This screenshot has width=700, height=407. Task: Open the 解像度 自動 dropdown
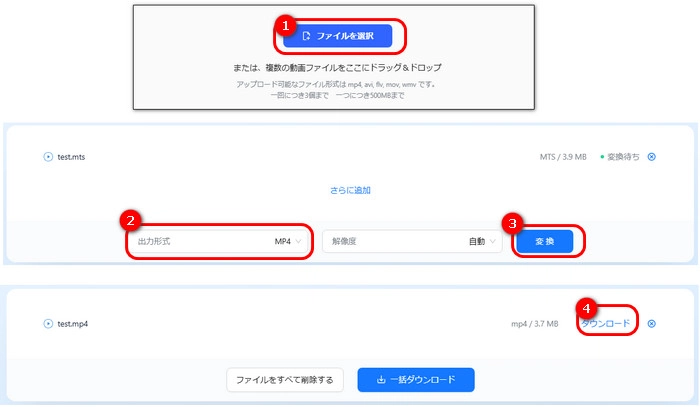[x=412, y=241]
